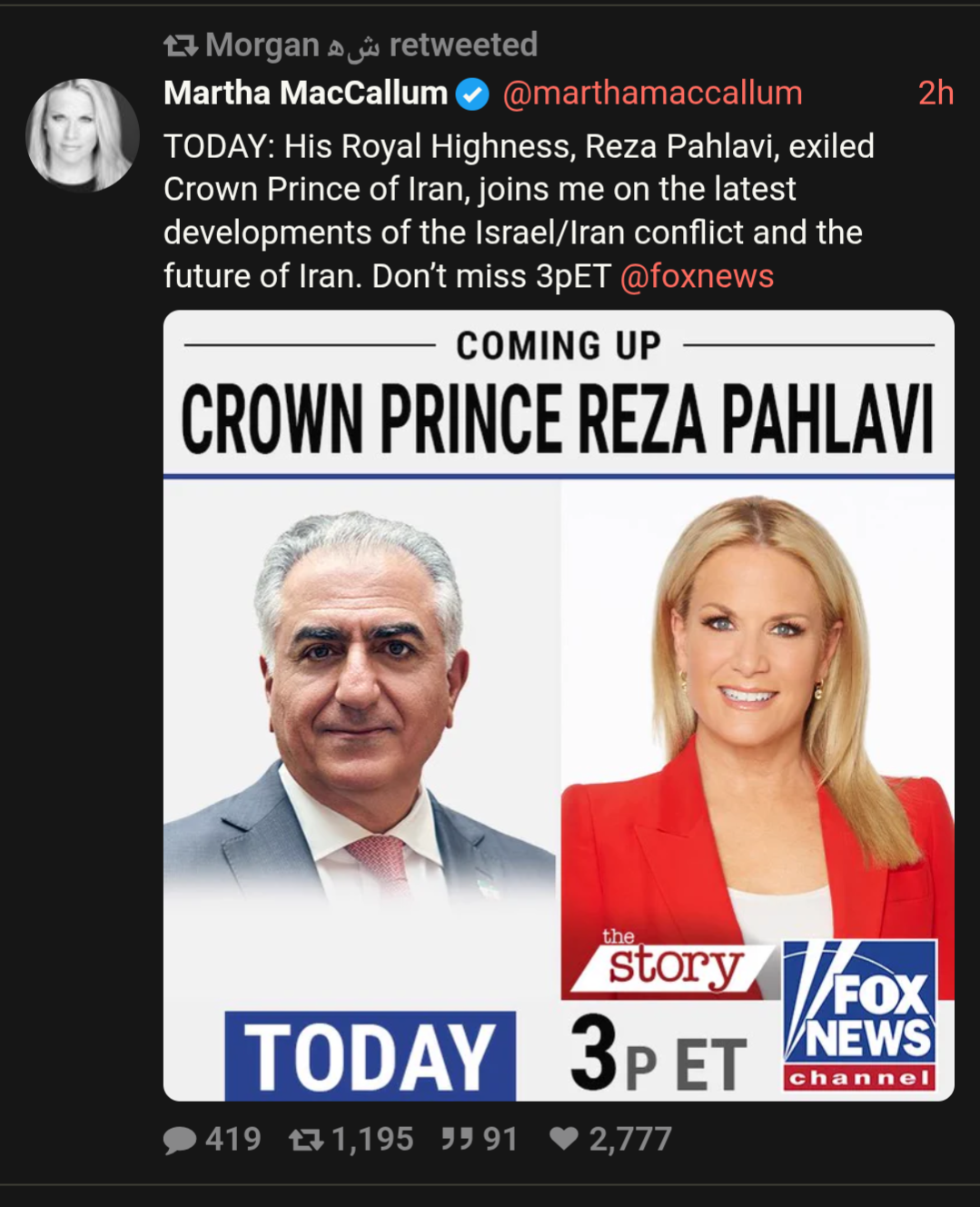
Task: Click the 2,777 likes count
Action: pos(630,1139)
